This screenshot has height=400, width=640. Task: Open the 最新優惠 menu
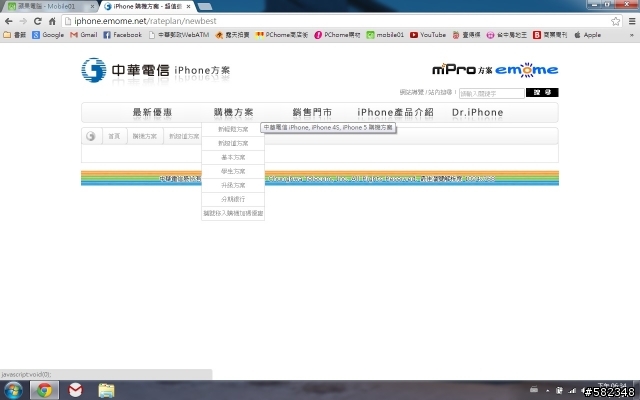[x=152, y=112]
